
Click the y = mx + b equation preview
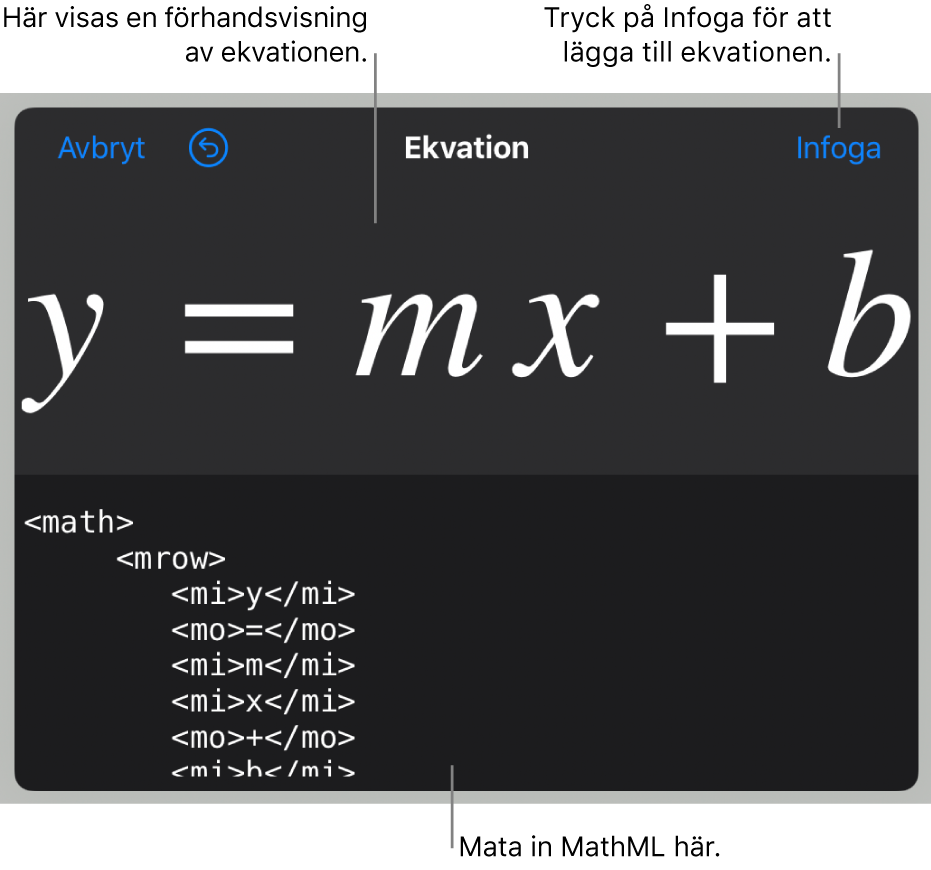(466, 330)
